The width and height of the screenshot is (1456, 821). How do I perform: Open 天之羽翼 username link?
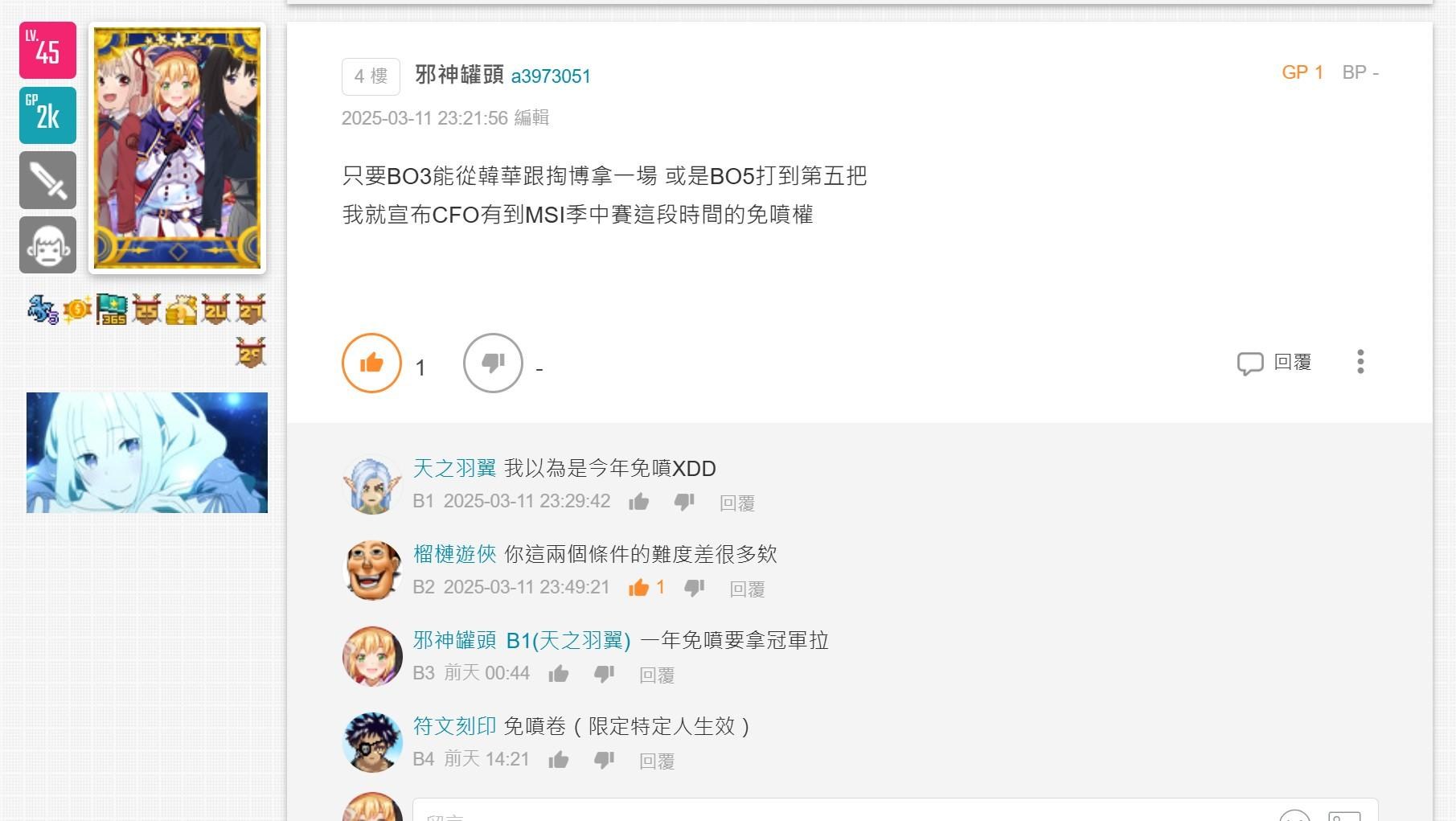coord(455,468)
